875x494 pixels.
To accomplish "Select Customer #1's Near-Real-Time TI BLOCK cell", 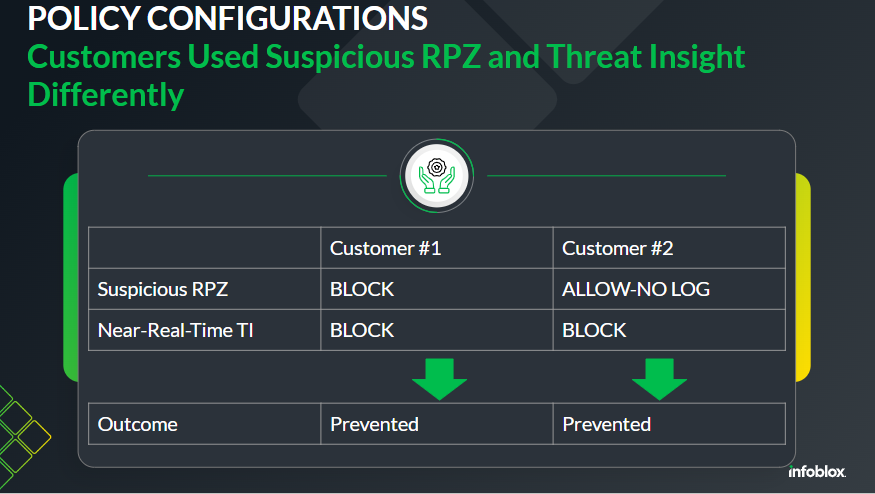I will pyautogui.click(x=362, y=330).
